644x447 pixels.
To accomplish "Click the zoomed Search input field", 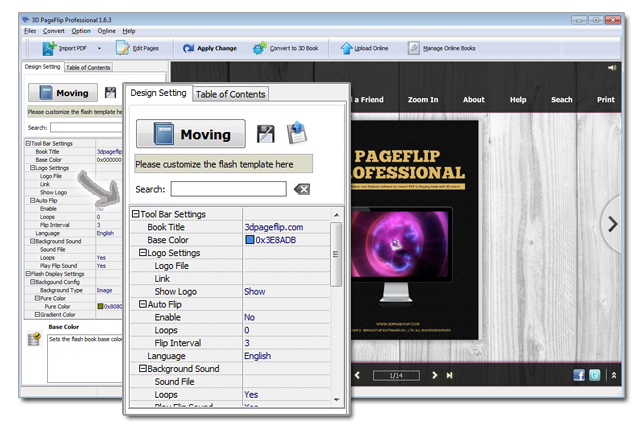I will (229, 189).
